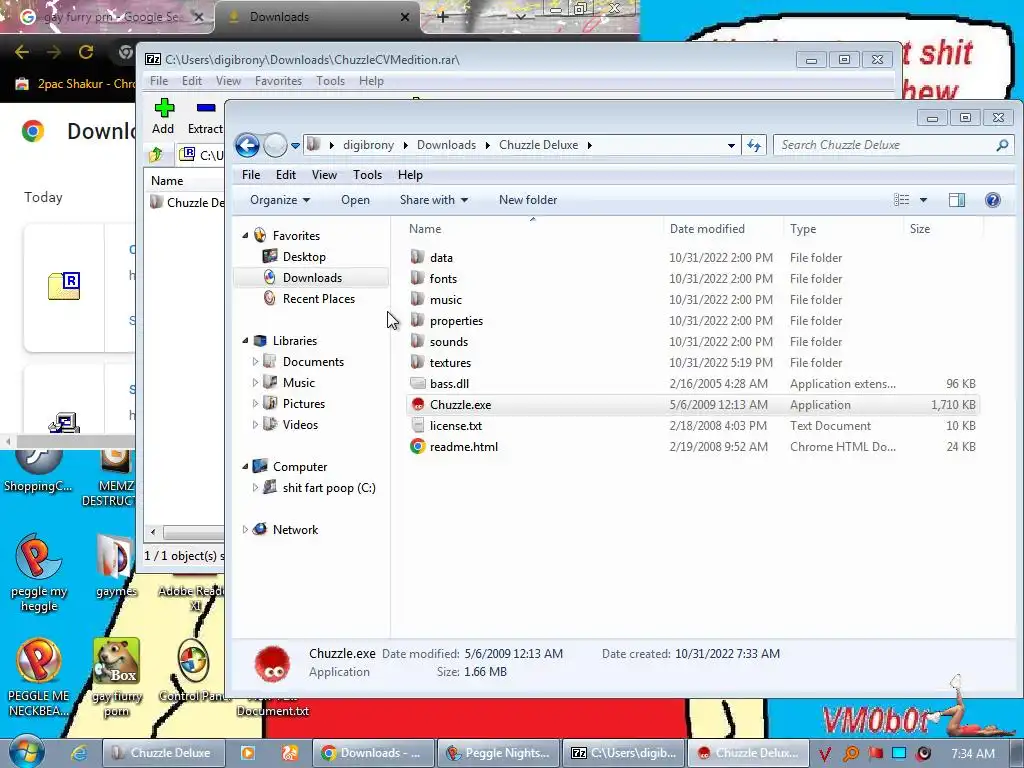Collapse the Computer tree group
This screenshot has height=768, width=1024.
click(x=246, y=467)
